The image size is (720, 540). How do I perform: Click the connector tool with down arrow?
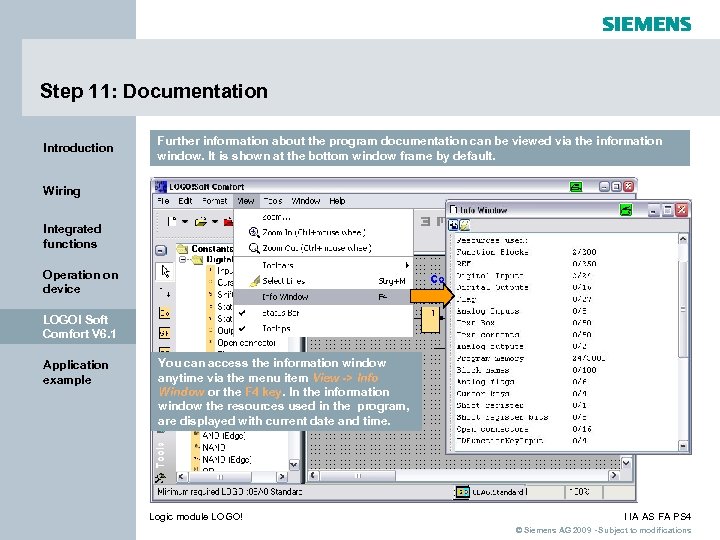pos(165,292)
